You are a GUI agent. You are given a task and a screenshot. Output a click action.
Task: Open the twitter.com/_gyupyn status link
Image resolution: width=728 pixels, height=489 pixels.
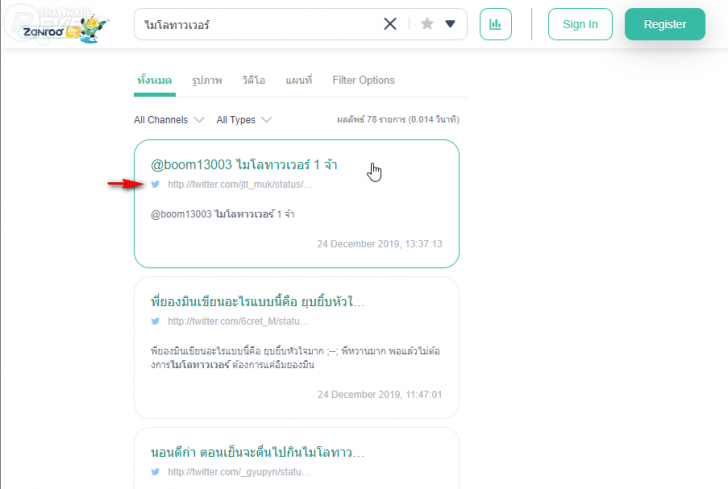pyautogui.click(x=239, y=472)
